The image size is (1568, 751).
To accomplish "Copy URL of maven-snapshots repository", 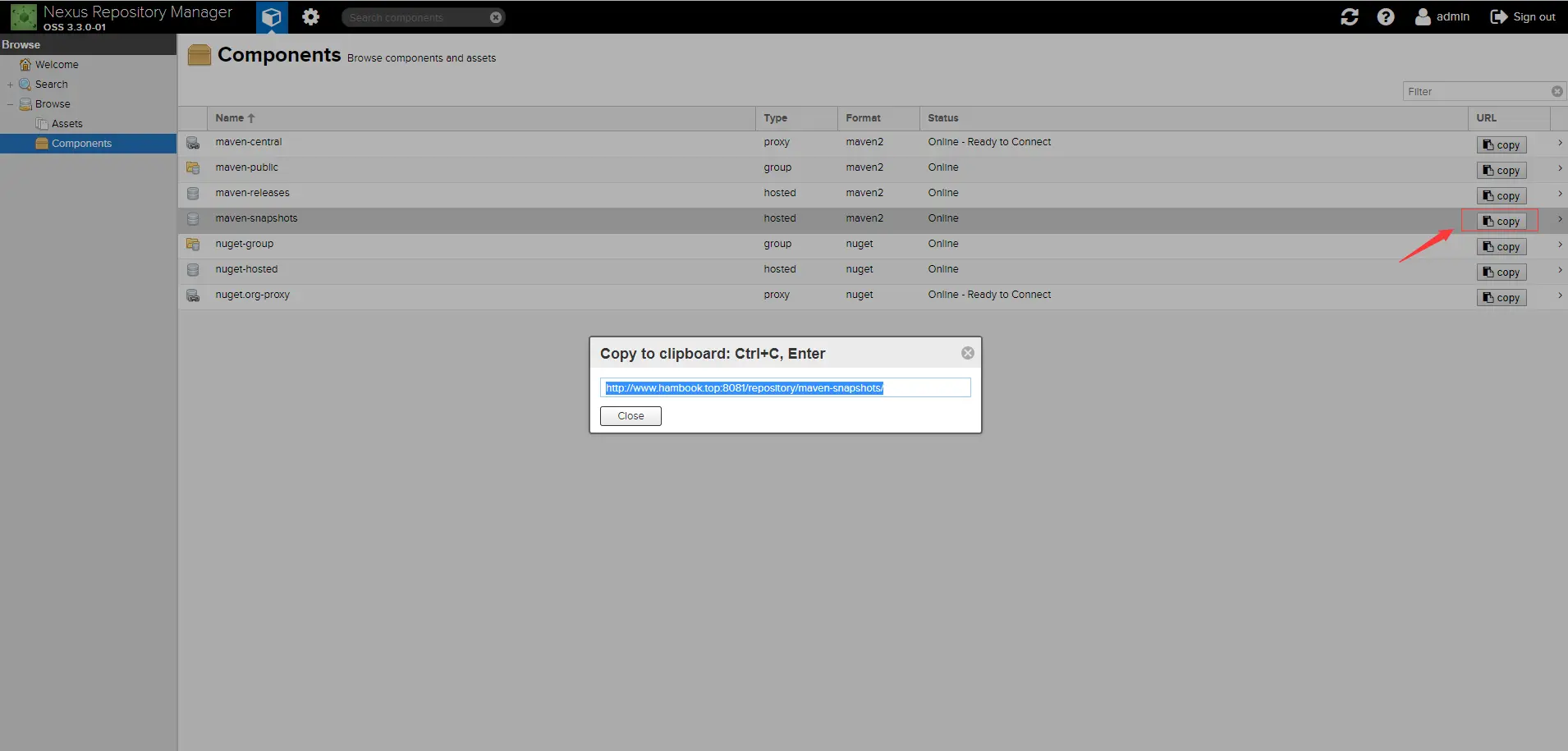I will click(1502, 222).
